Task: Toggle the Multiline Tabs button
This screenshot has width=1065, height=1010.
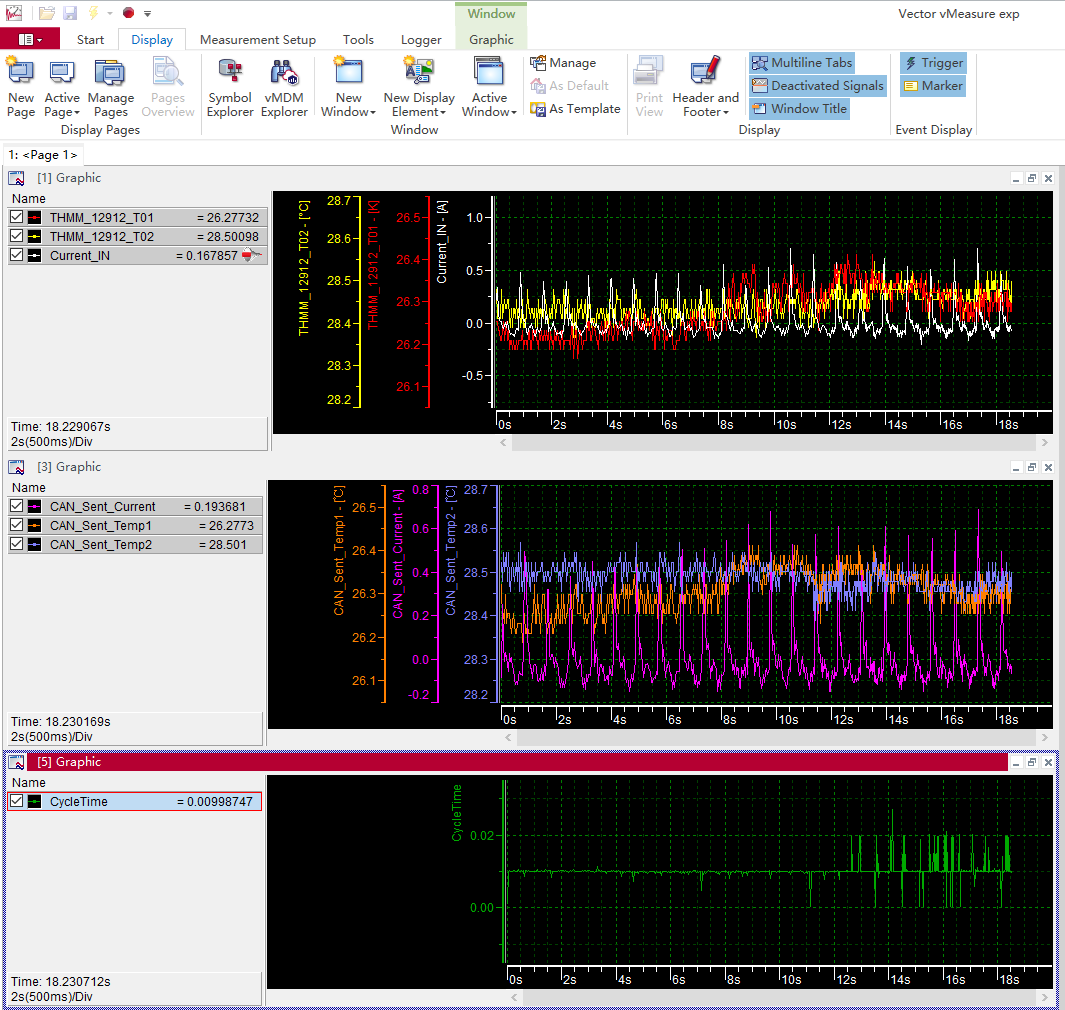Action: [802, 63]
